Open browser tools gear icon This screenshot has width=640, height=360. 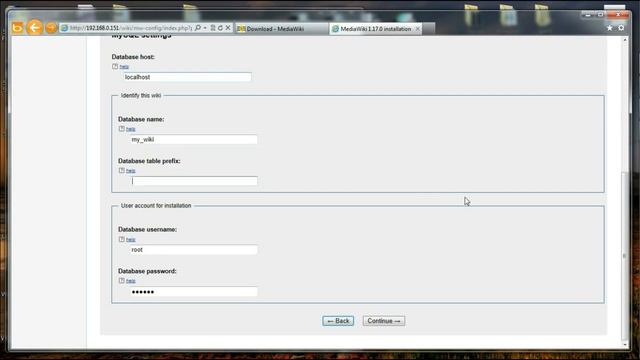point(621,28)
